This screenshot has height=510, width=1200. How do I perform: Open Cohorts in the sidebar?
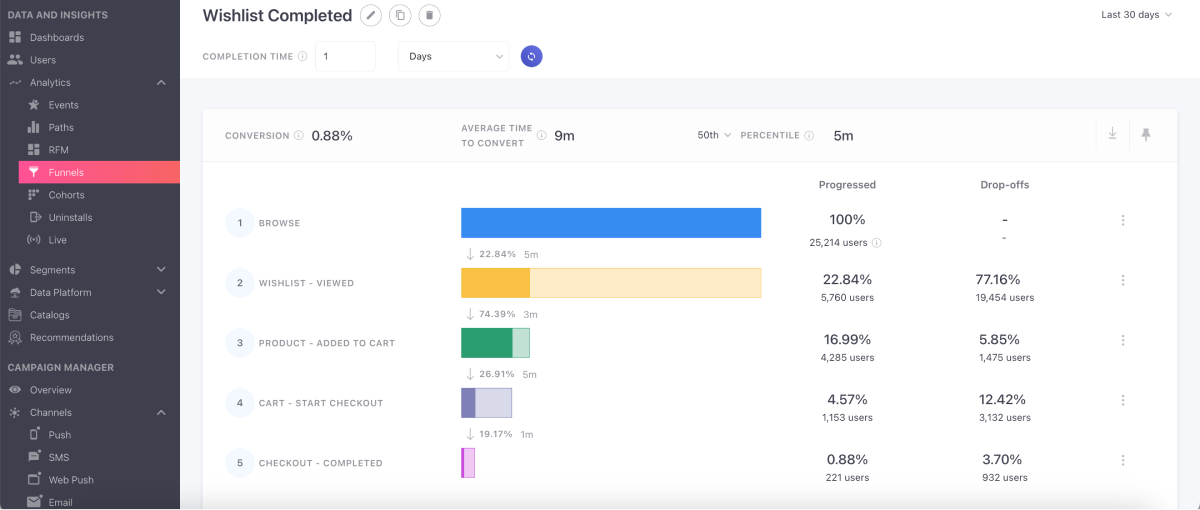(x=66, y=195)
